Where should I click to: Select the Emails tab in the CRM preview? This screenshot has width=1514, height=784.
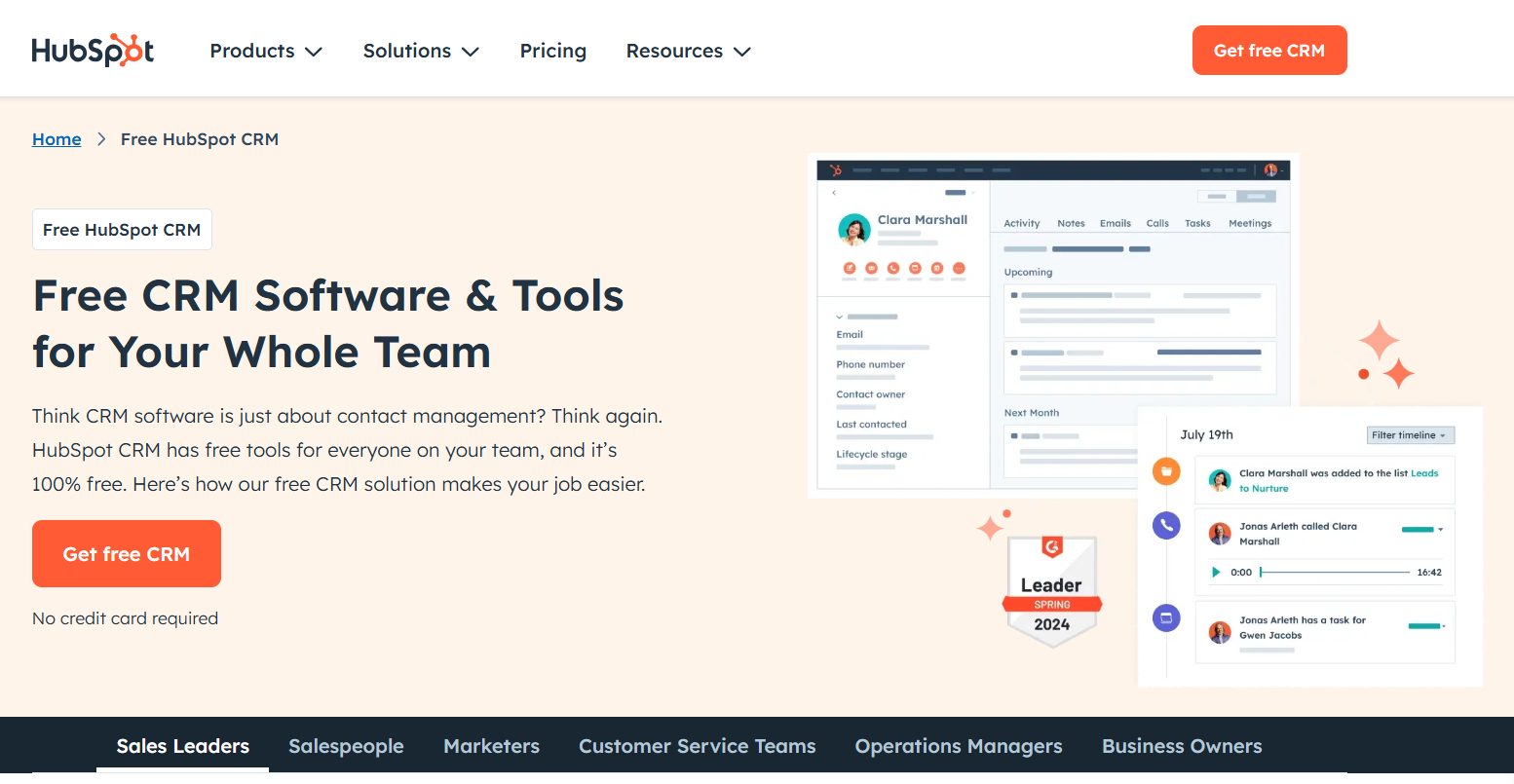tap(1116, 223)
